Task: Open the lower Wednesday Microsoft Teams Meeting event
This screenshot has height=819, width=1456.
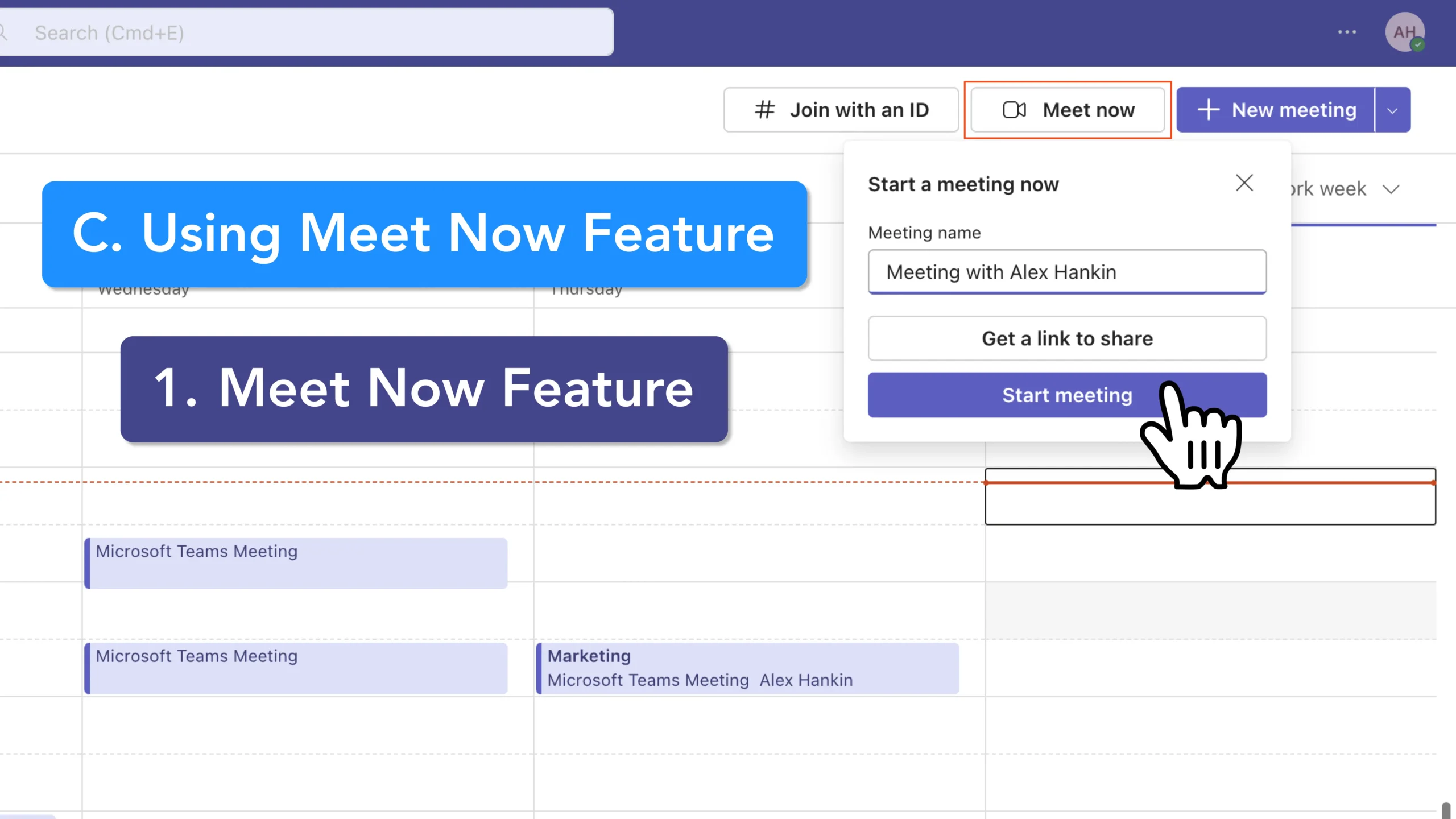Action: coord(296,668)
